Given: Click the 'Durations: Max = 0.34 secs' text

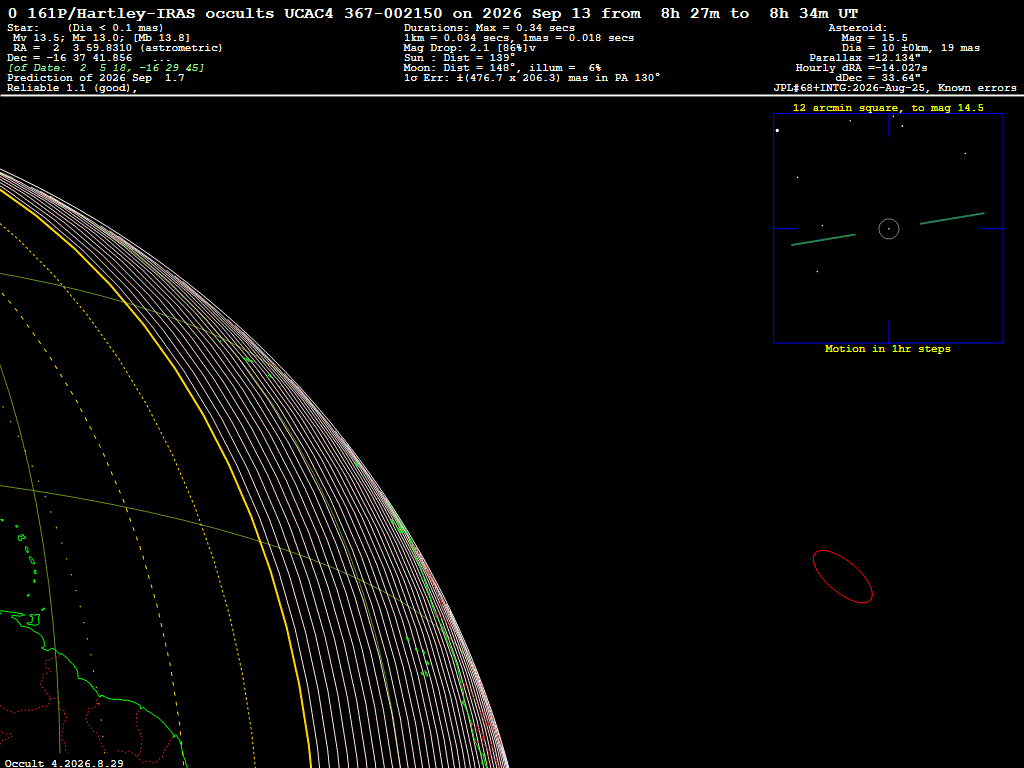Looking at the screenshot, I should (489, 28).
